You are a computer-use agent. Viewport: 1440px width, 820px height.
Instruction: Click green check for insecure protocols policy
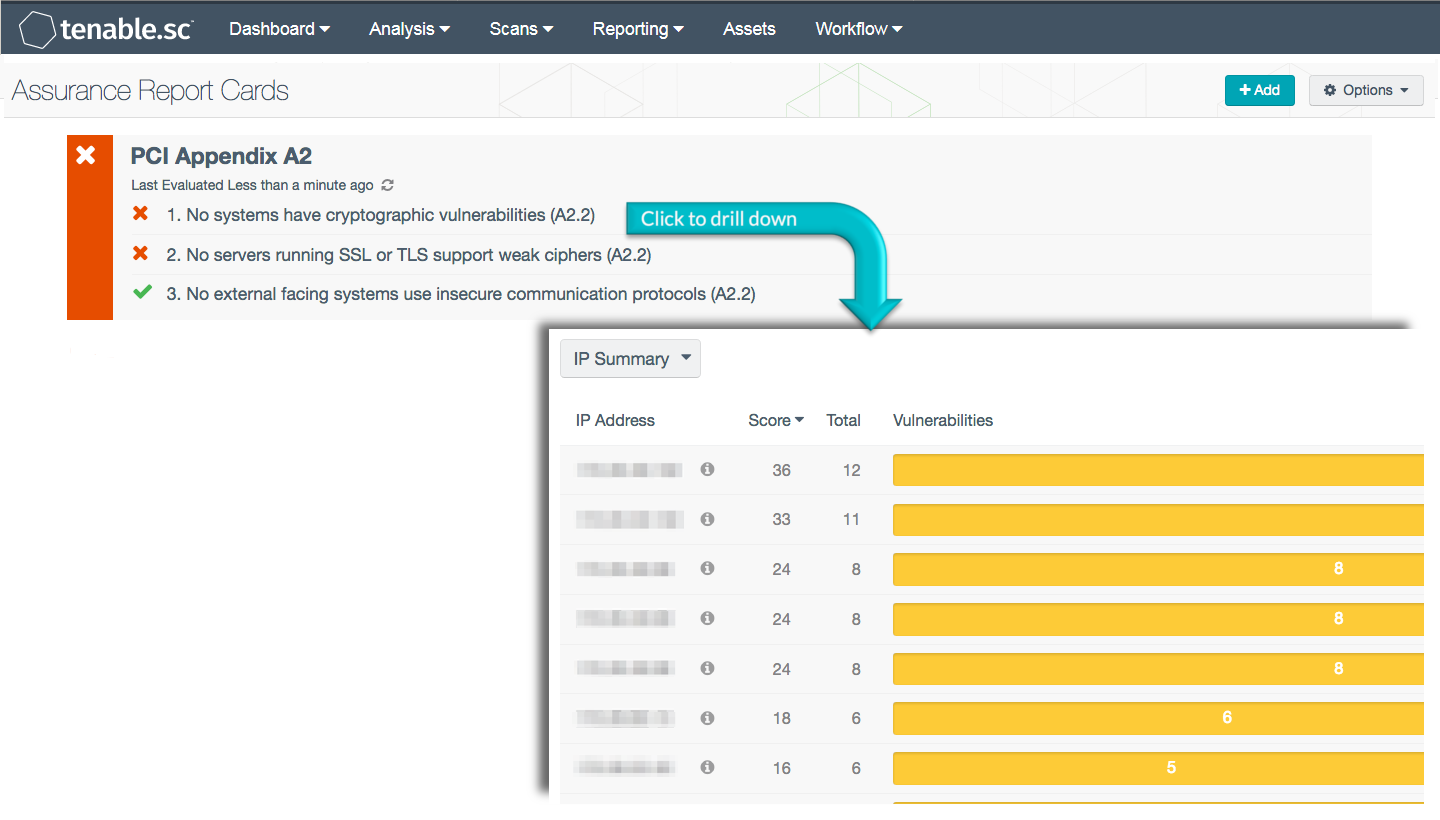pos(142,293)
